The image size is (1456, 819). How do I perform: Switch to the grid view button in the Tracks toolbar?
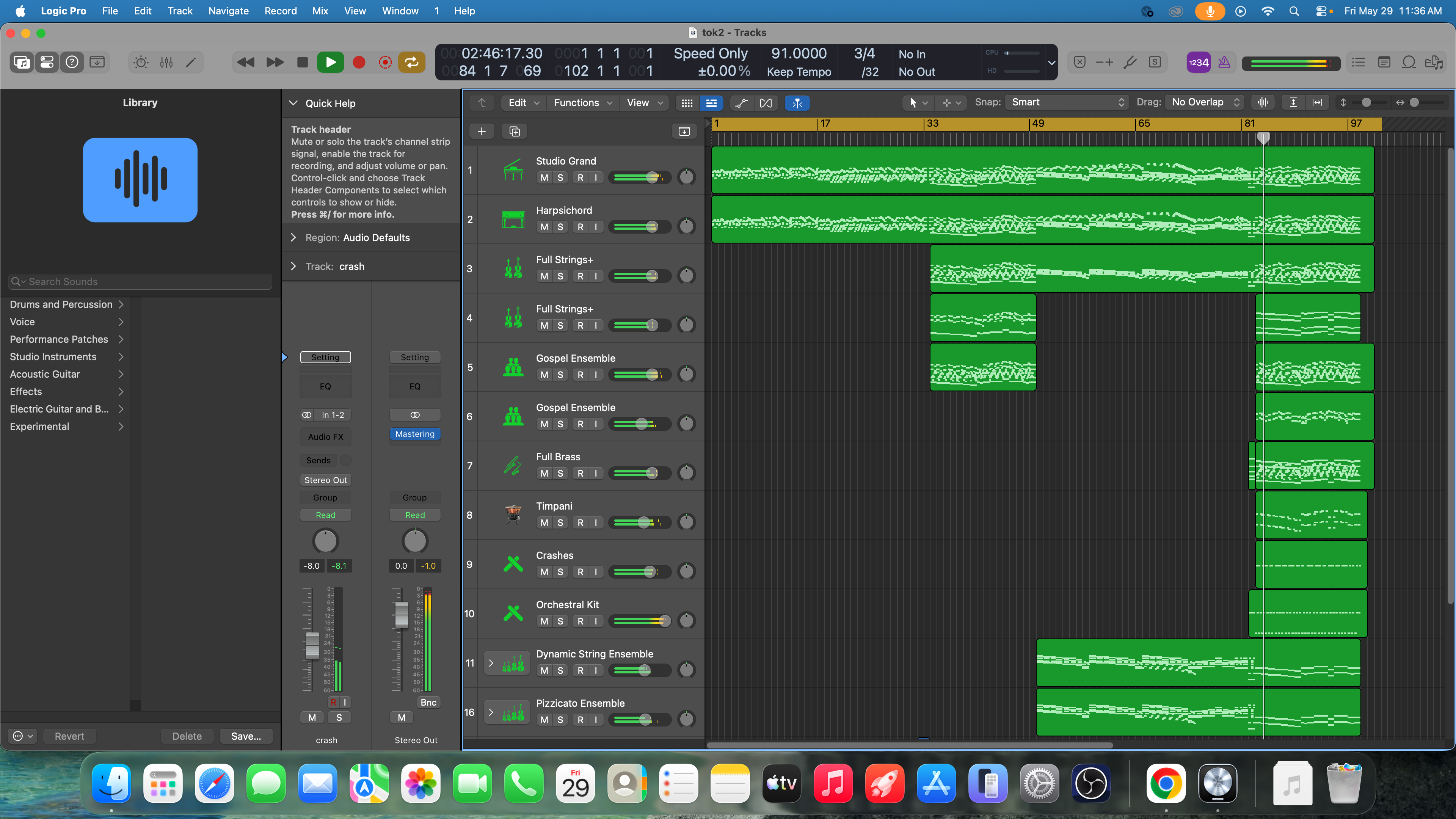point(687,103)
